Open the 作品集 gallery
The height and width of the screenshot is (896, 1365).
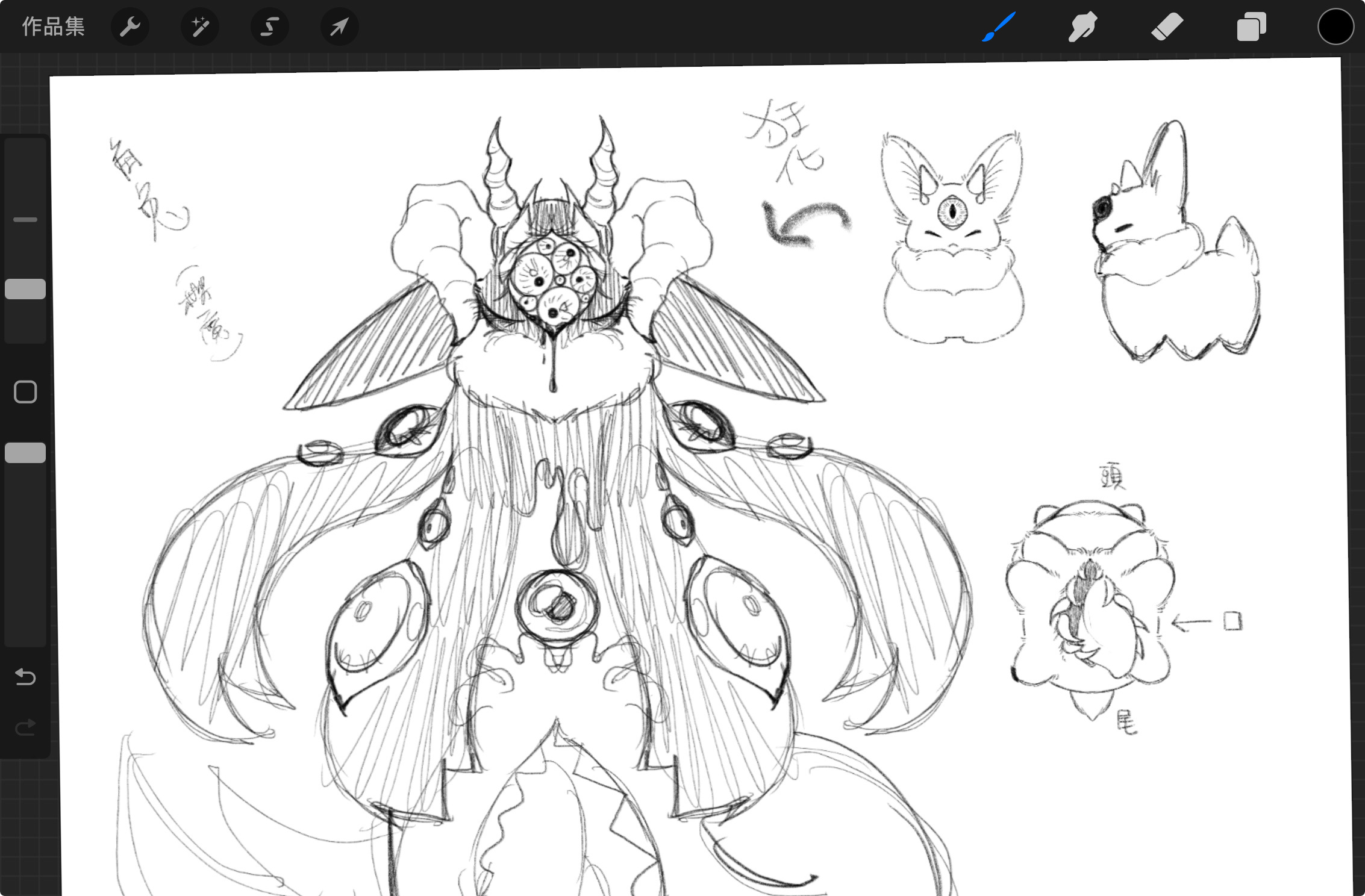click(53, 27)
